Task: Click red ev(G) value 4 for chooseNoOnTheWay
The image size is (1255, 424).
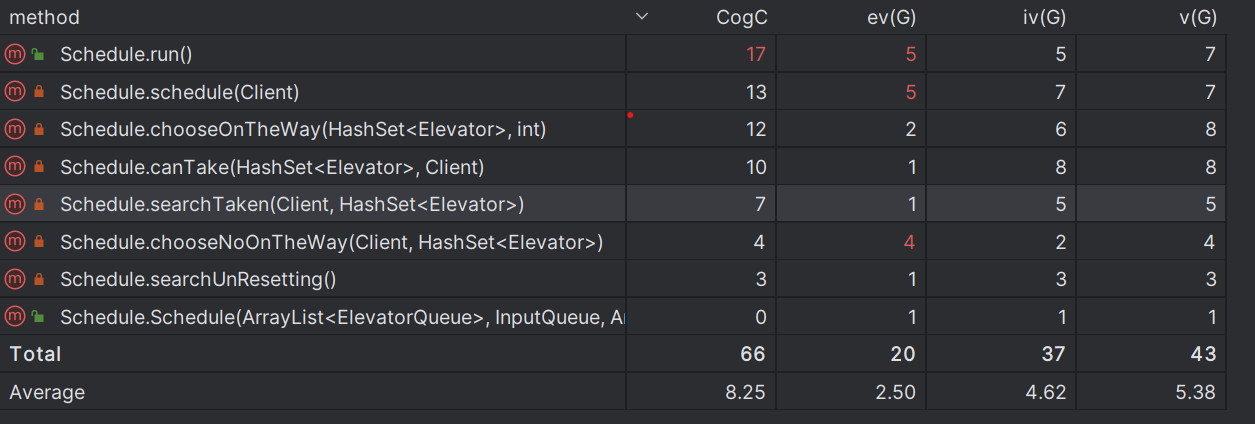Action: pyautogui.click(x=910, y=242)
